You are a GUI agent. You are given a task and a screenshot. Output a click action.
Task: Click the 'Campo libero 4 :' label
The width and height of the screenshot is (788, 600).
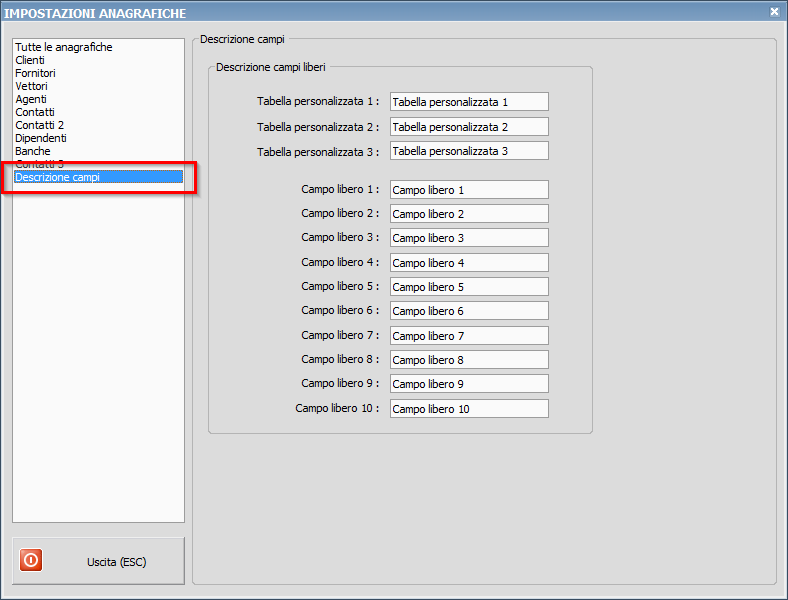(x=340, y=262)
